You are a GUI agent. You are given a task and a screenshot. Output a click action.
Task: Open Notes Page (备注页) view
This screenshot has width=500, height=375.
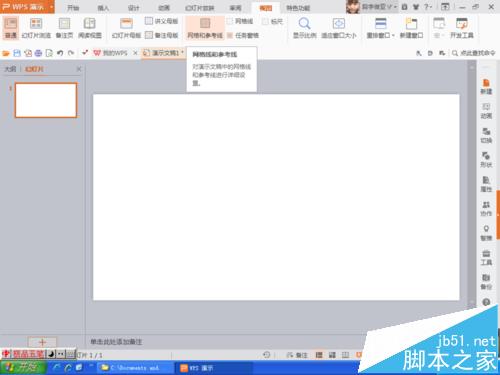[x=64, y=28]
